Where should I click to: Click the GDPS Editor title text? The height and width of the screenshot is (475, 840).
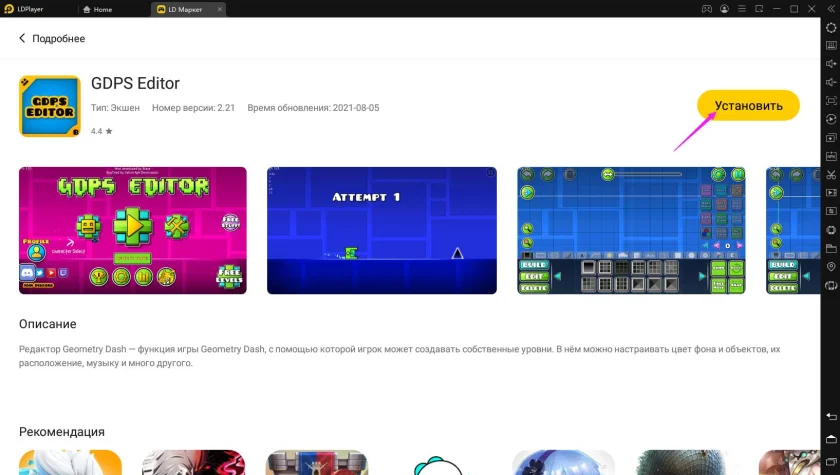tap(135, 84)
